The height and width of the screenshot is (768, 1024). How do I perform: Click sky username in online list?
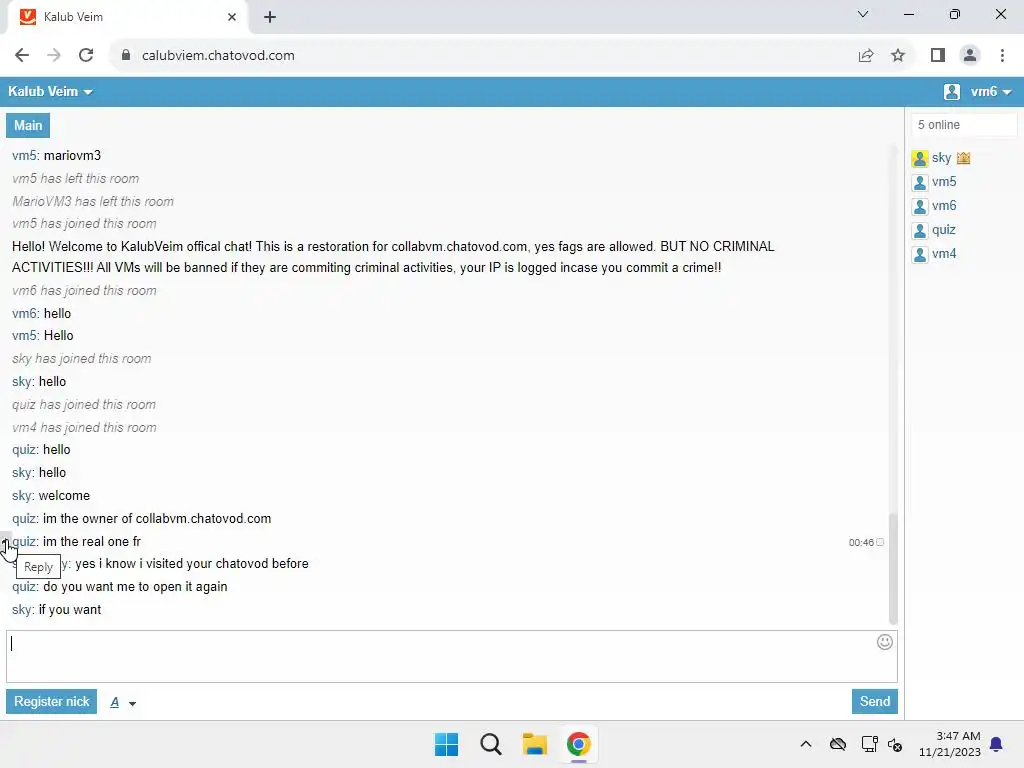click(941, 158)
